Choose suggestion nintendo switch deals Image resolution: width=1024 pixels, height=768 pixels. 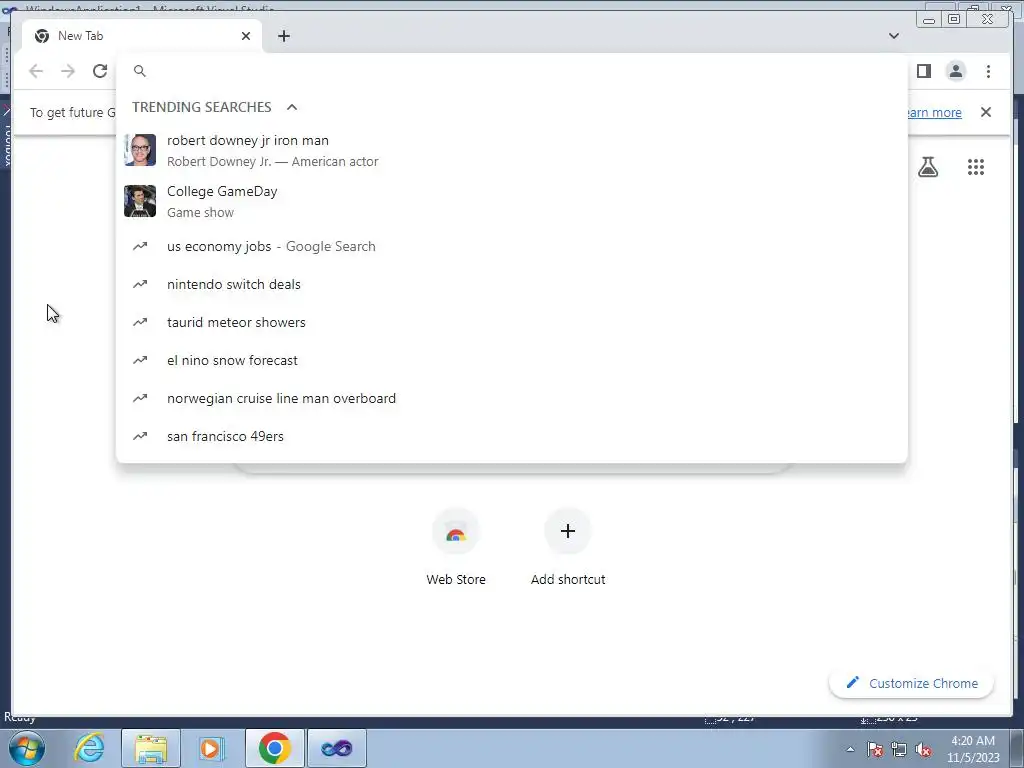[x=511, y=284]
